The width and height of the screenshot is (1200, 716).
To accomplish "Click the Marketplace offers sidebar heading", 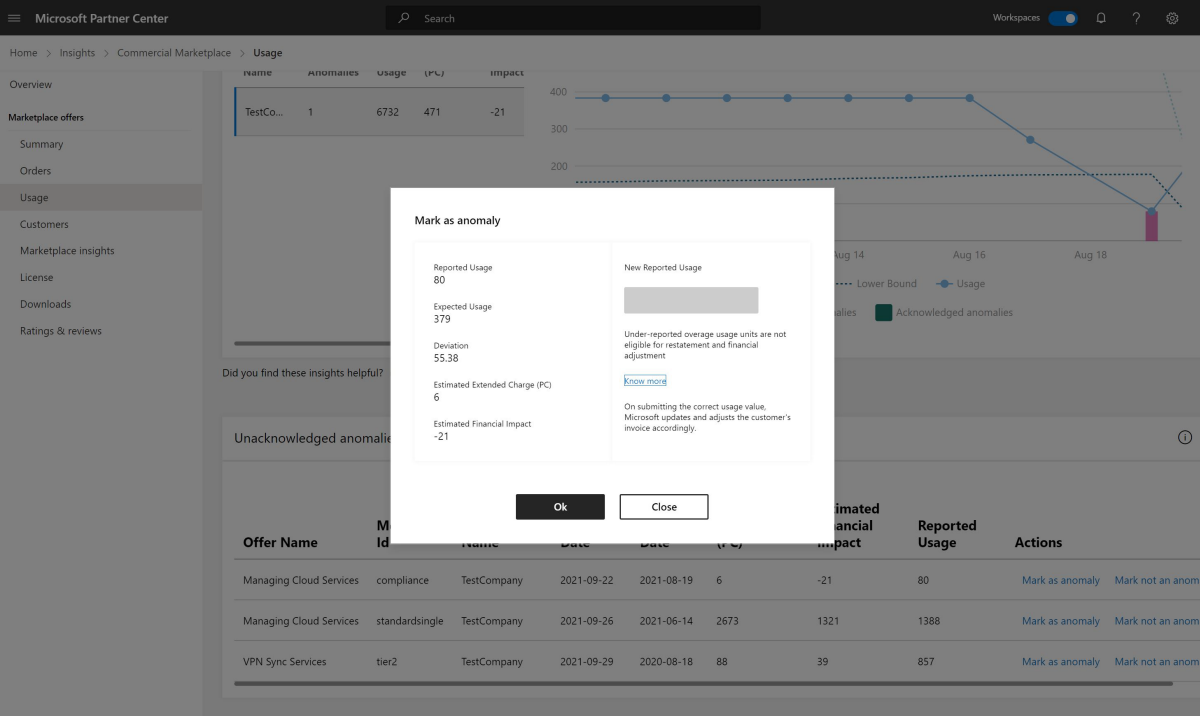I will click(46, 118).
